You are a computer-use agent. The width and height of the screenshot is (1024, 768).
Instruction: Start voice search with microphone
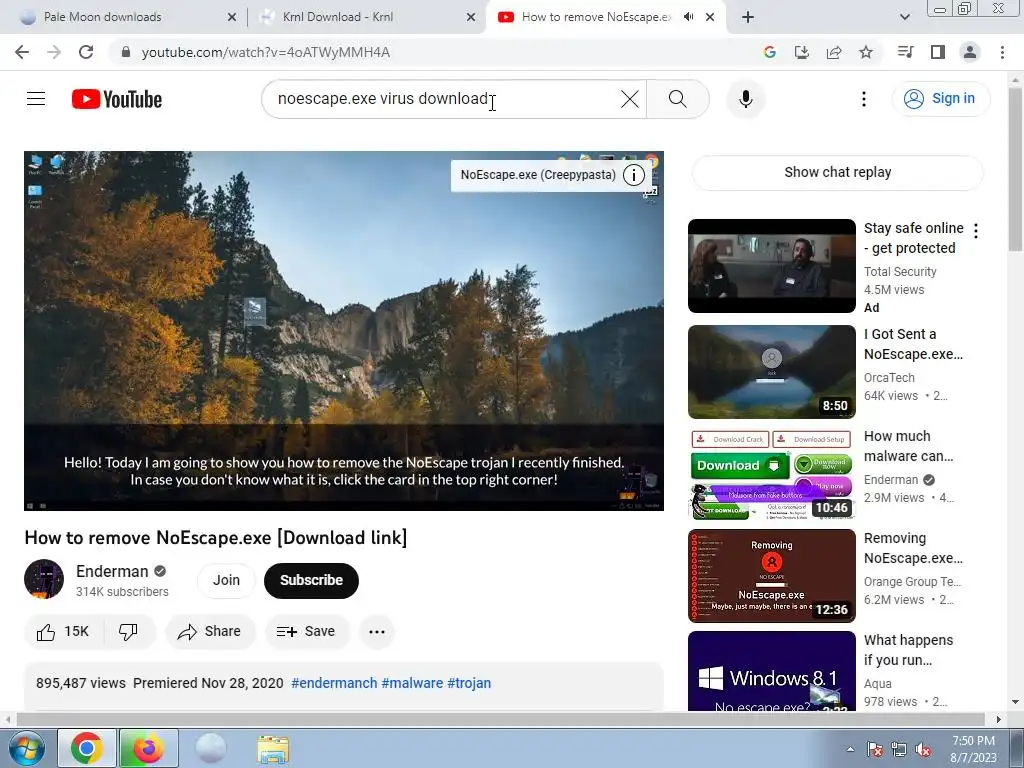pos(746,99)
